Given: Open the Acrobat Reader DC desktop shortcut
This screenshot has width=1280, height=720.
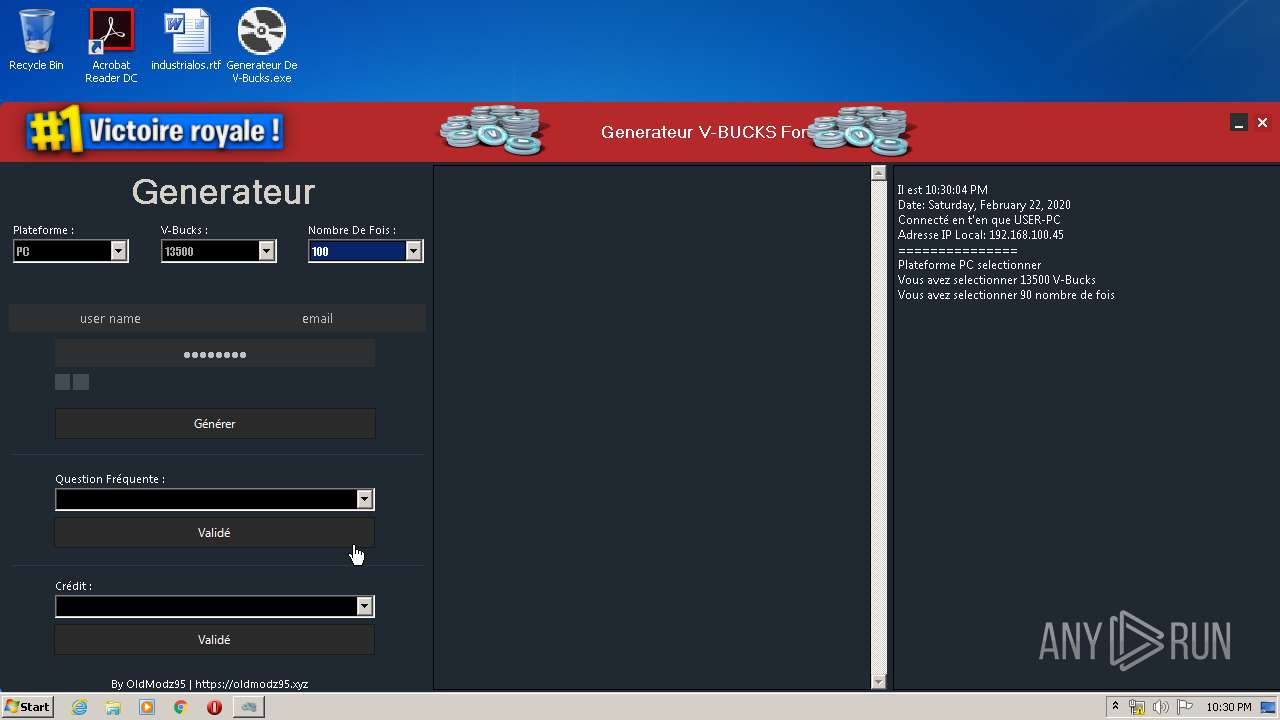Looking at the screenshot, I should click(x=111, y=45).
